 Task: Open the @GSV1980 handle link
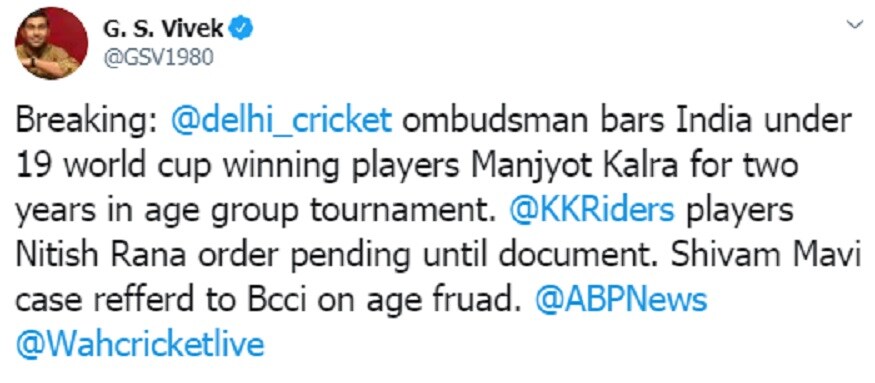click(x=158, y=58)
